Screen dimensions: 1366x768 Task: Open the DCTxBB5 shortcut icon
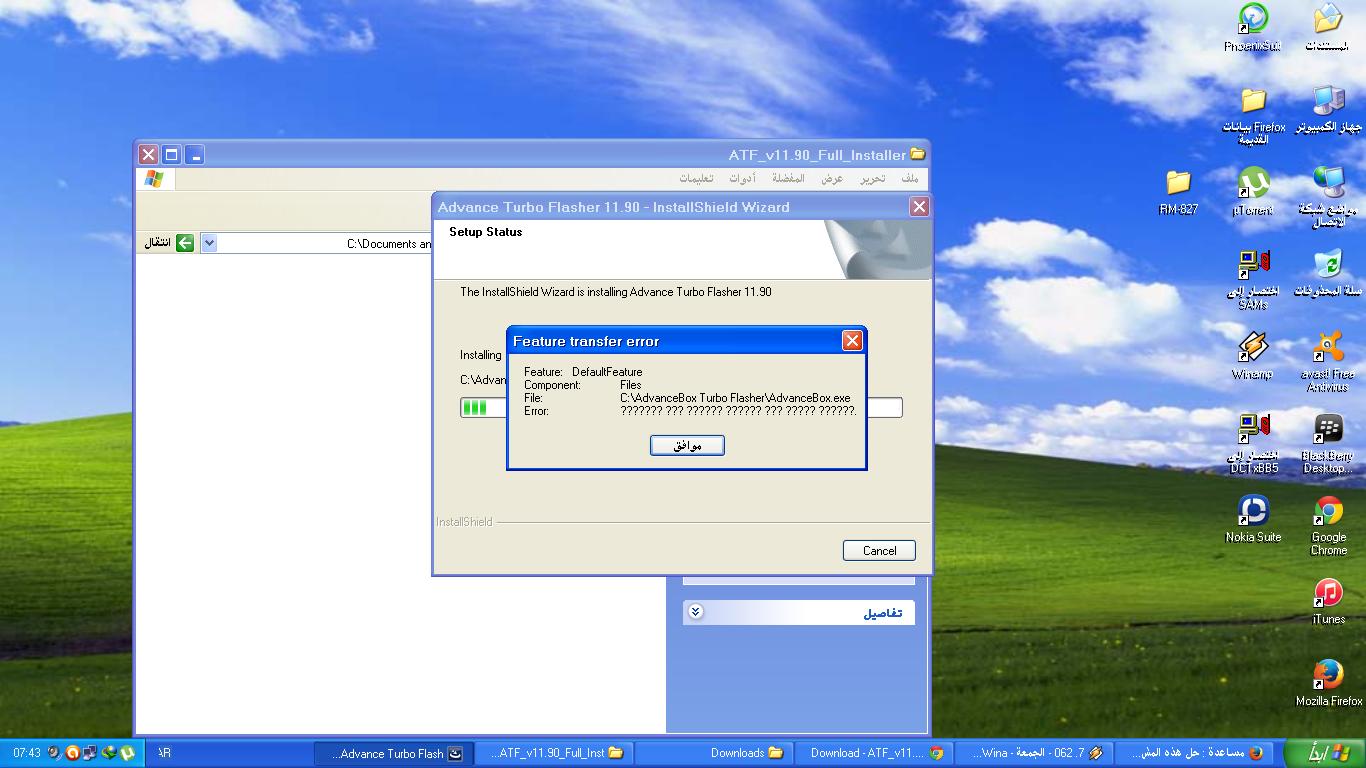pyautogui.click(x=1253, y=444)
